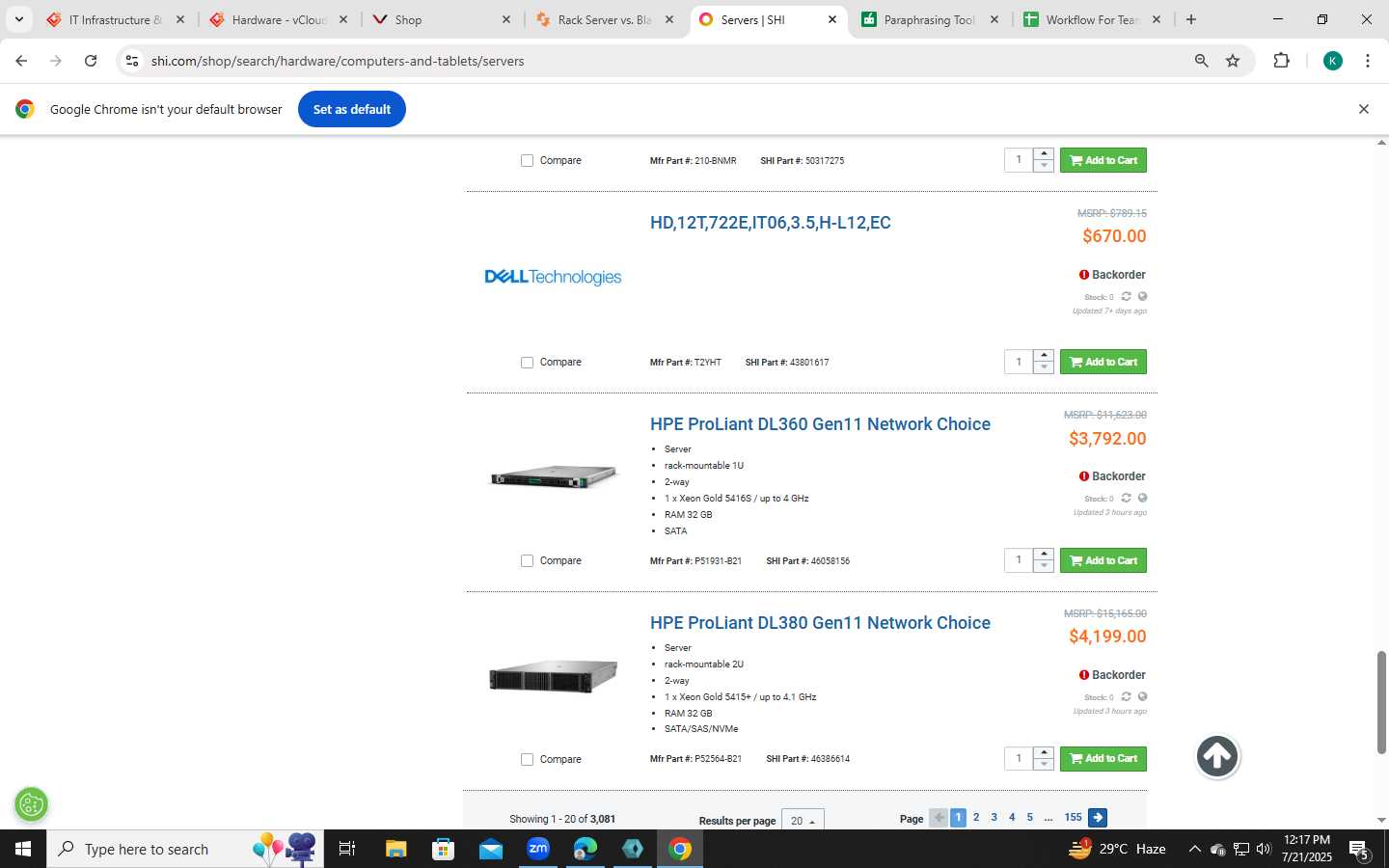Viewport: 1389px width, 868px height.
Task: Check Compare for Mfr Part 210-BNMR
Action: tap(527, 161)
